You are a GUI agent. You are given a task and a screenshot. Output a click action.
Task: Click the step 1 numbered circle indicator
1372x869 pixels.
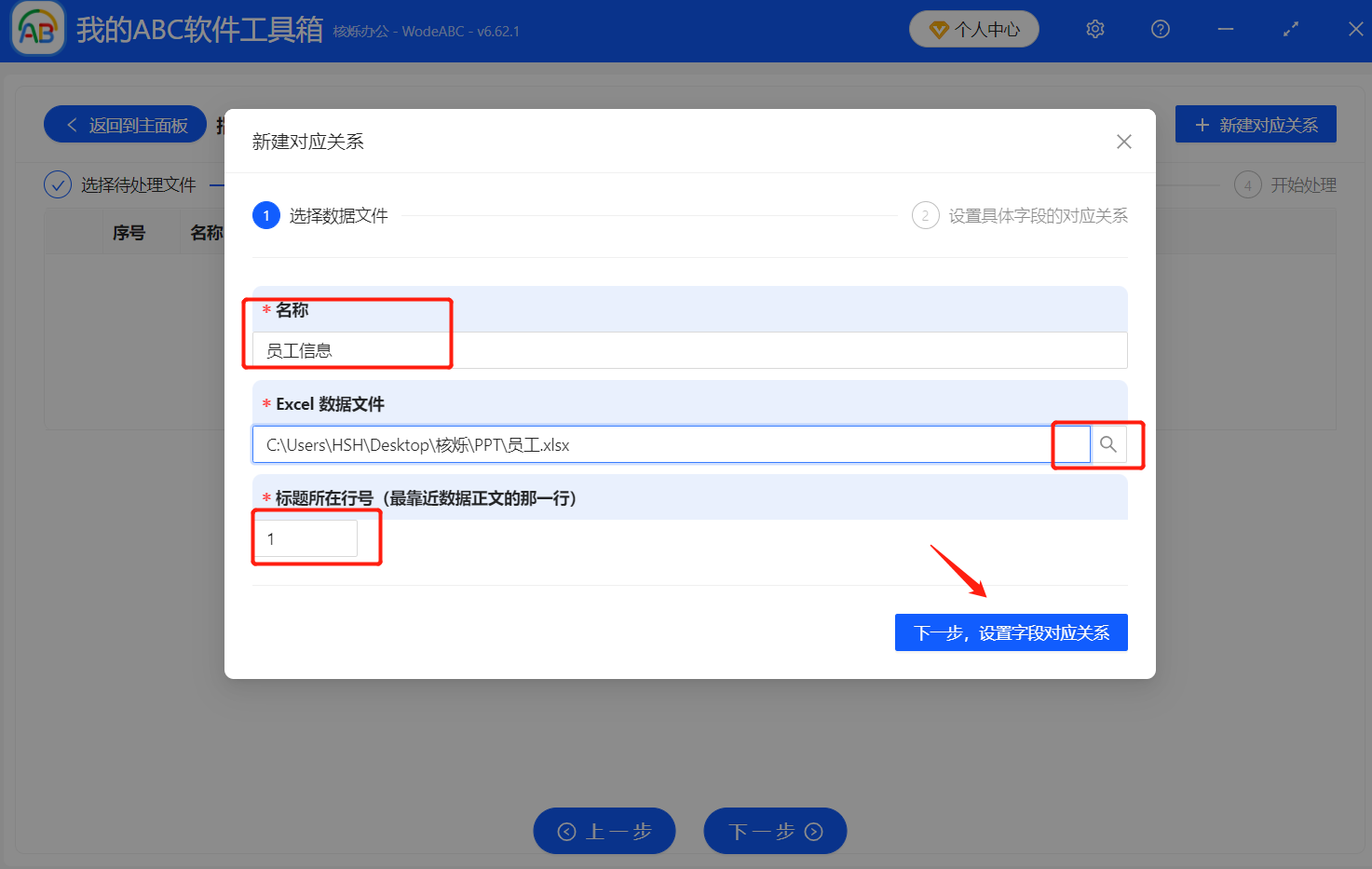coord(266,214)
